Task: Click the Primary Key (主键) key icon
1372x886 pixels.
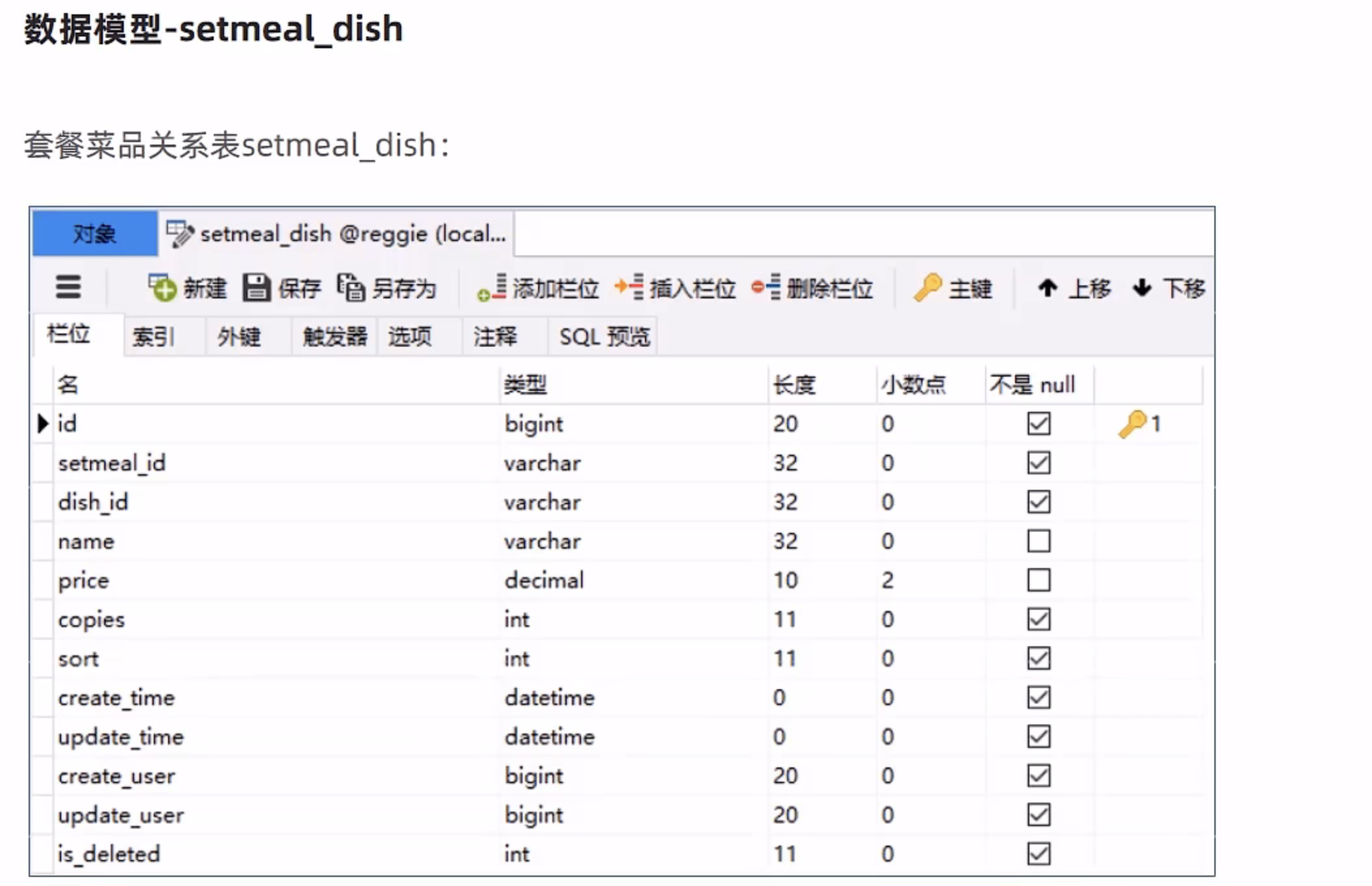Action: (x=928, y=287)
